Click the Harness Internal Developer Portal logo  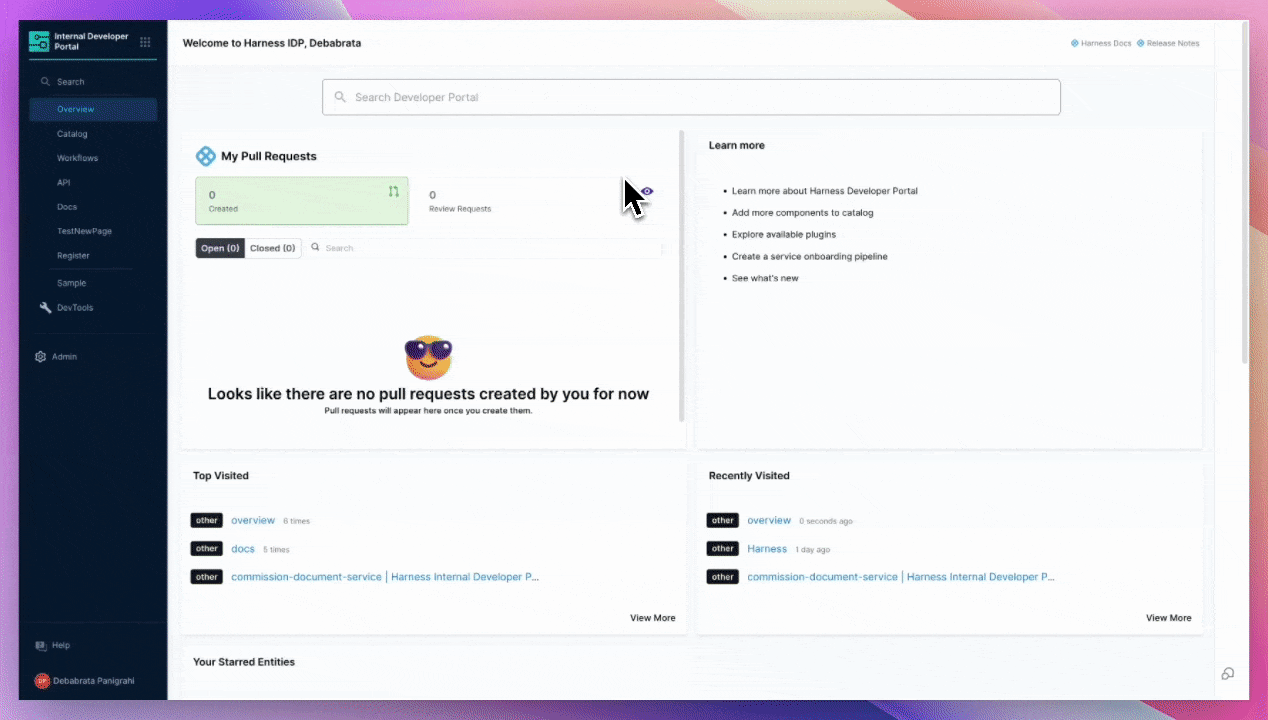(39, 42)
